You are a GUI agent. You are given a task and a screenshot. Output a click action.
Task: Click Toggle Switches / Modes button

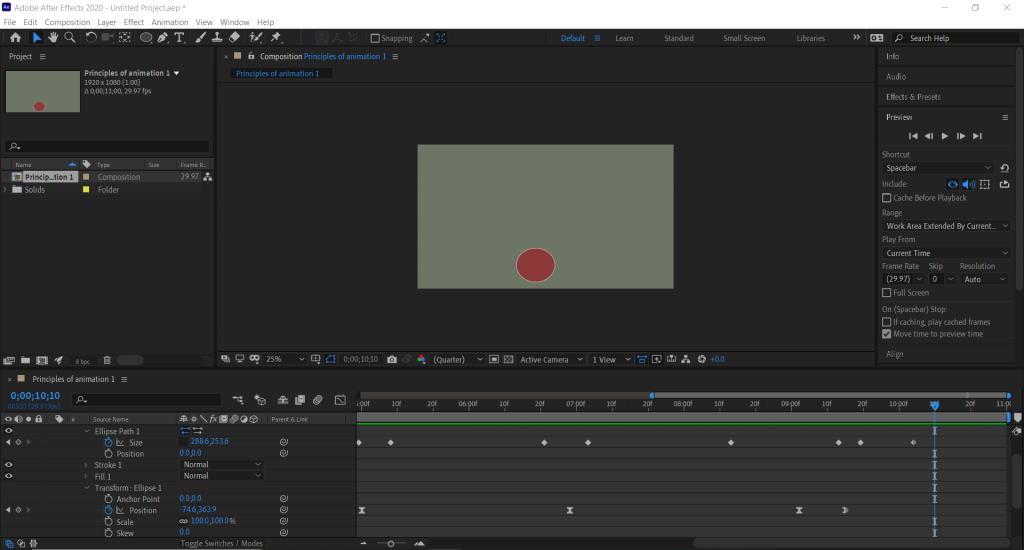221,544
